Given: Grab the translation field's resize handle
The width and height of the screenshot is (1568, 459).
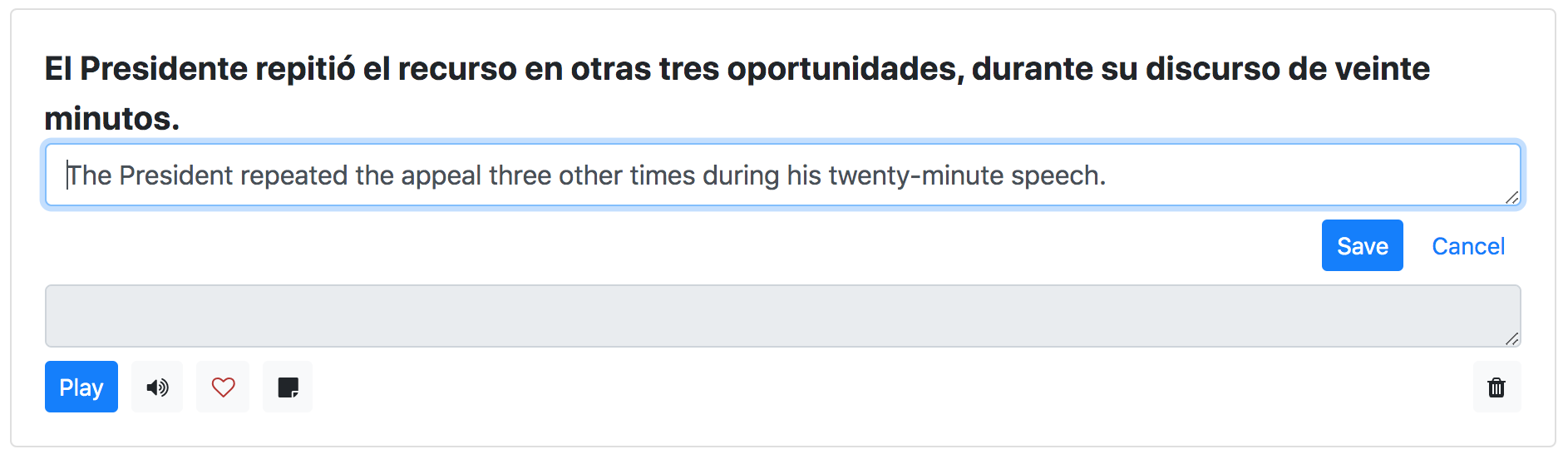Looking at the screenshot, I should pyautogui.click(x=1512, y=197).
